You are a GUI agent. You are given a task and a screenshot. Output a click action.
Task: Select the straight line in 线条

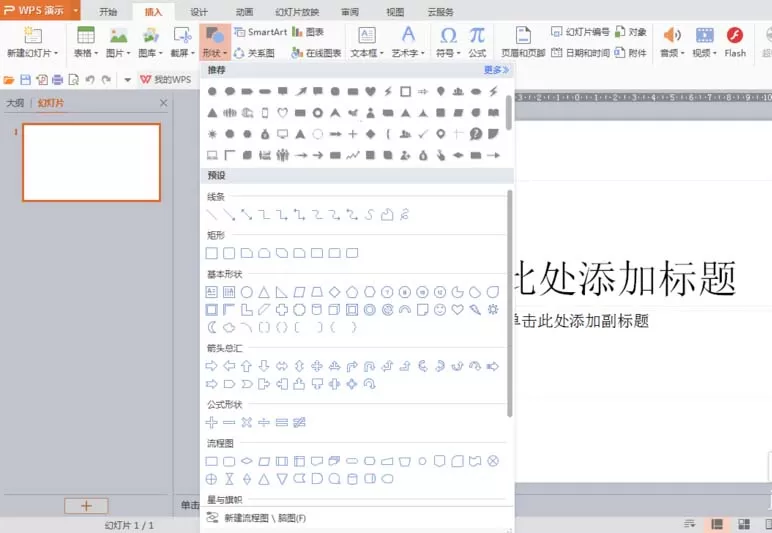(x=211, y=215)
